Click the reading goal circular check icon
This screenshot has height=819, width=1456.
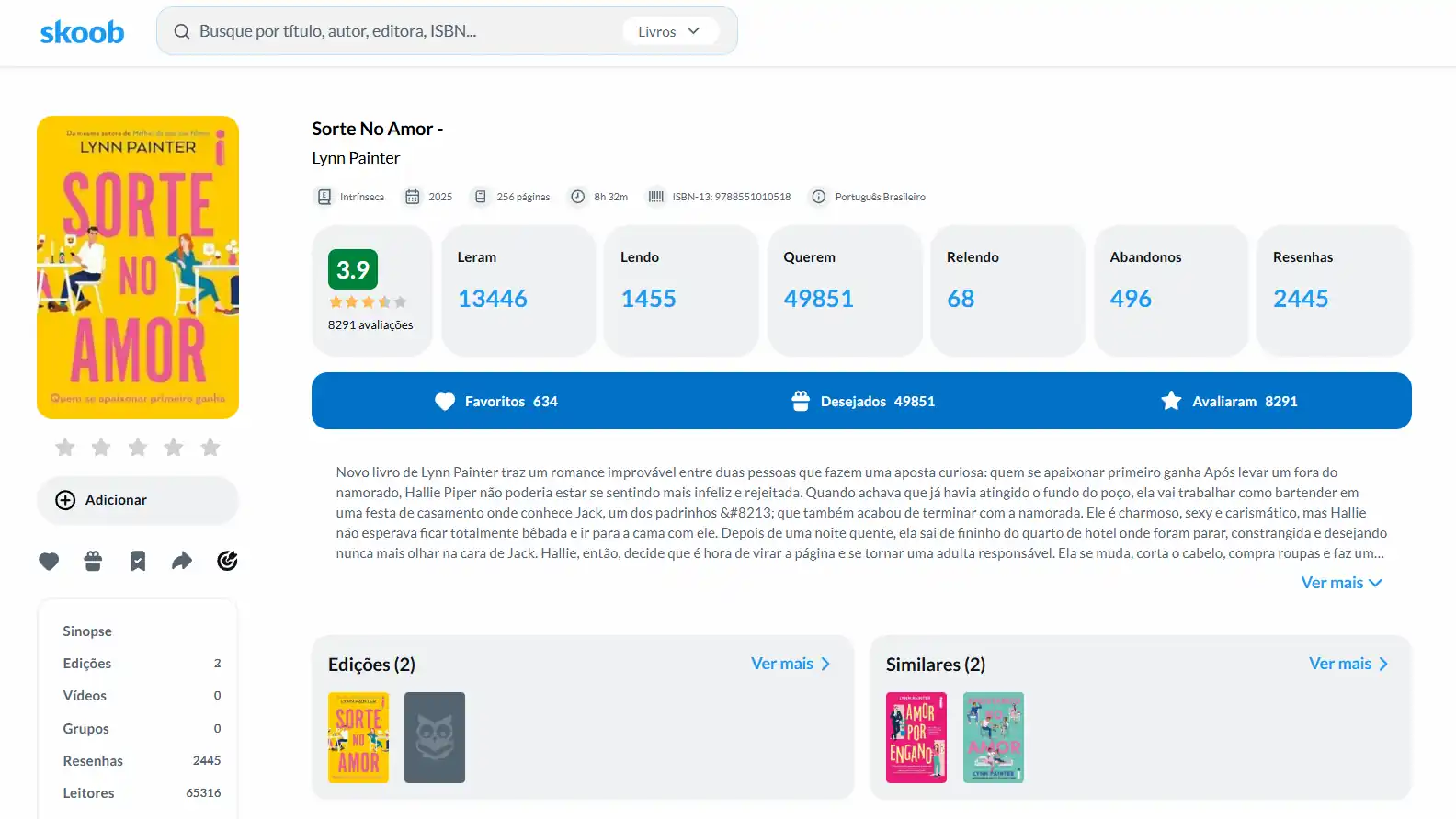(227, 561)
